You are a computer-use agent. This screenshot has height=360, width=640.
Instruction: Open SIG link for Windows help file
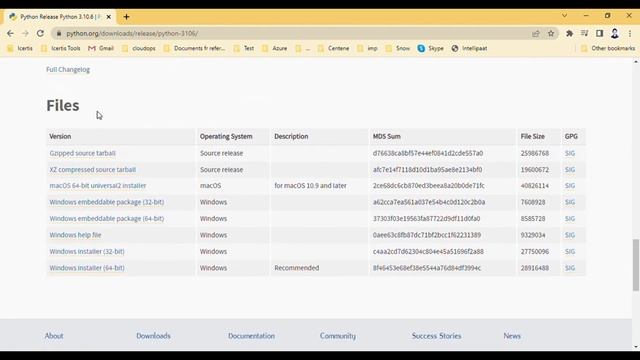point(570,235)
